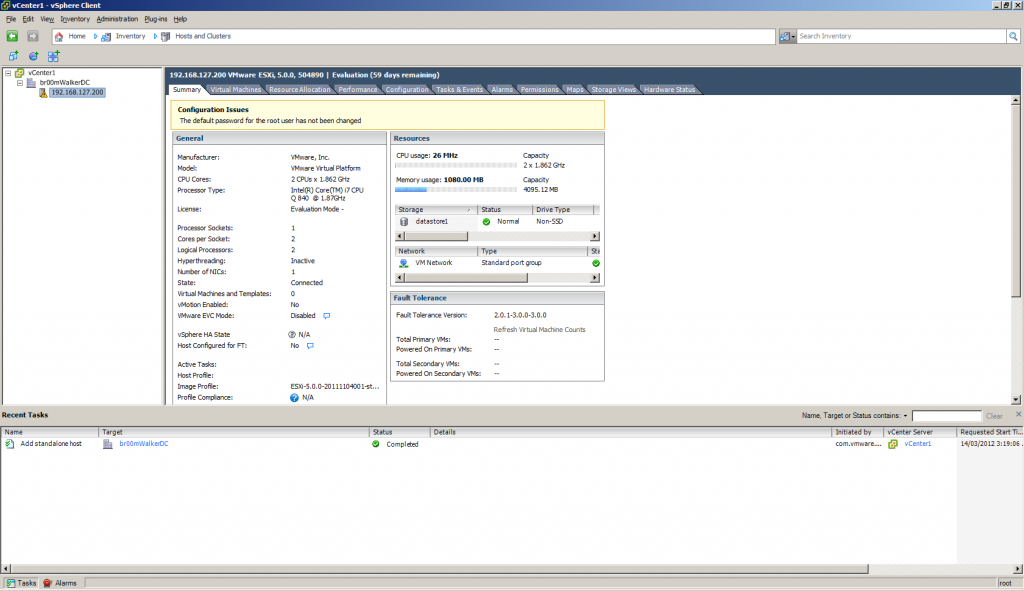Click the br00mWalkerDC datacenter icon in the tree
Viewport: 1024px width, 591px height.
coord(31,83)
